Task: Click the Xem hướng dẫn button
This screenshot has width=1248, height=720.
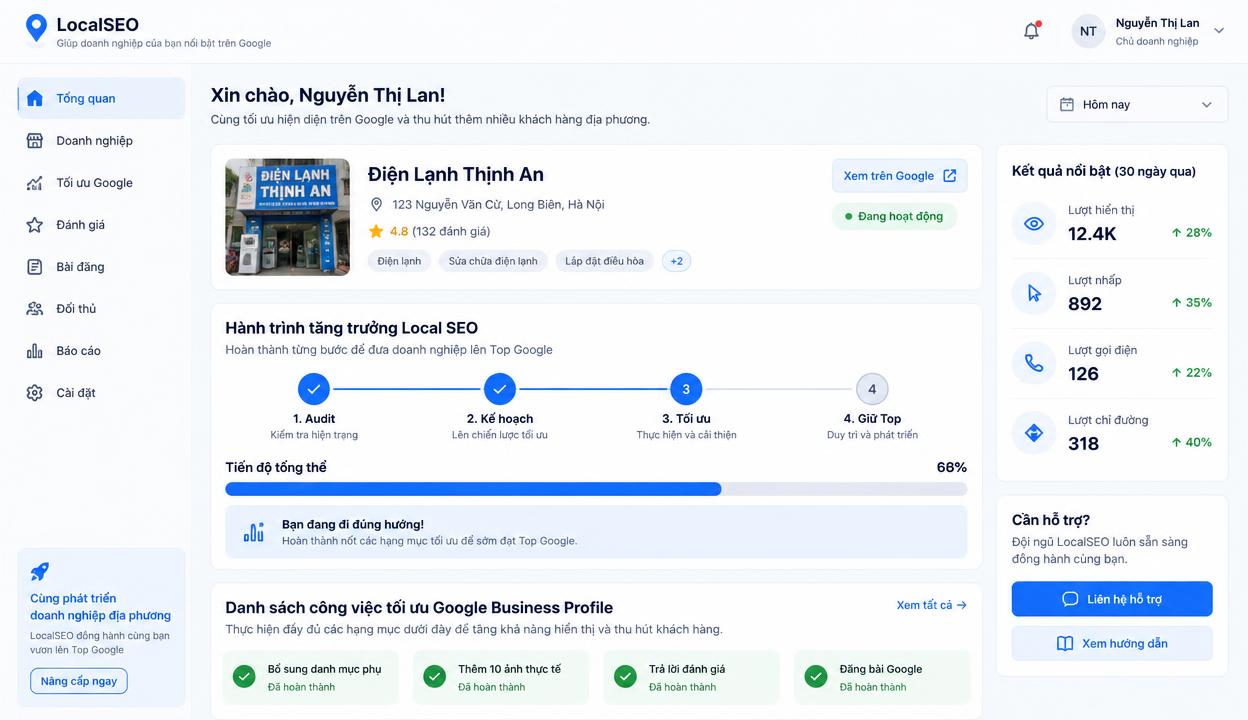Action: point(1112,643)
